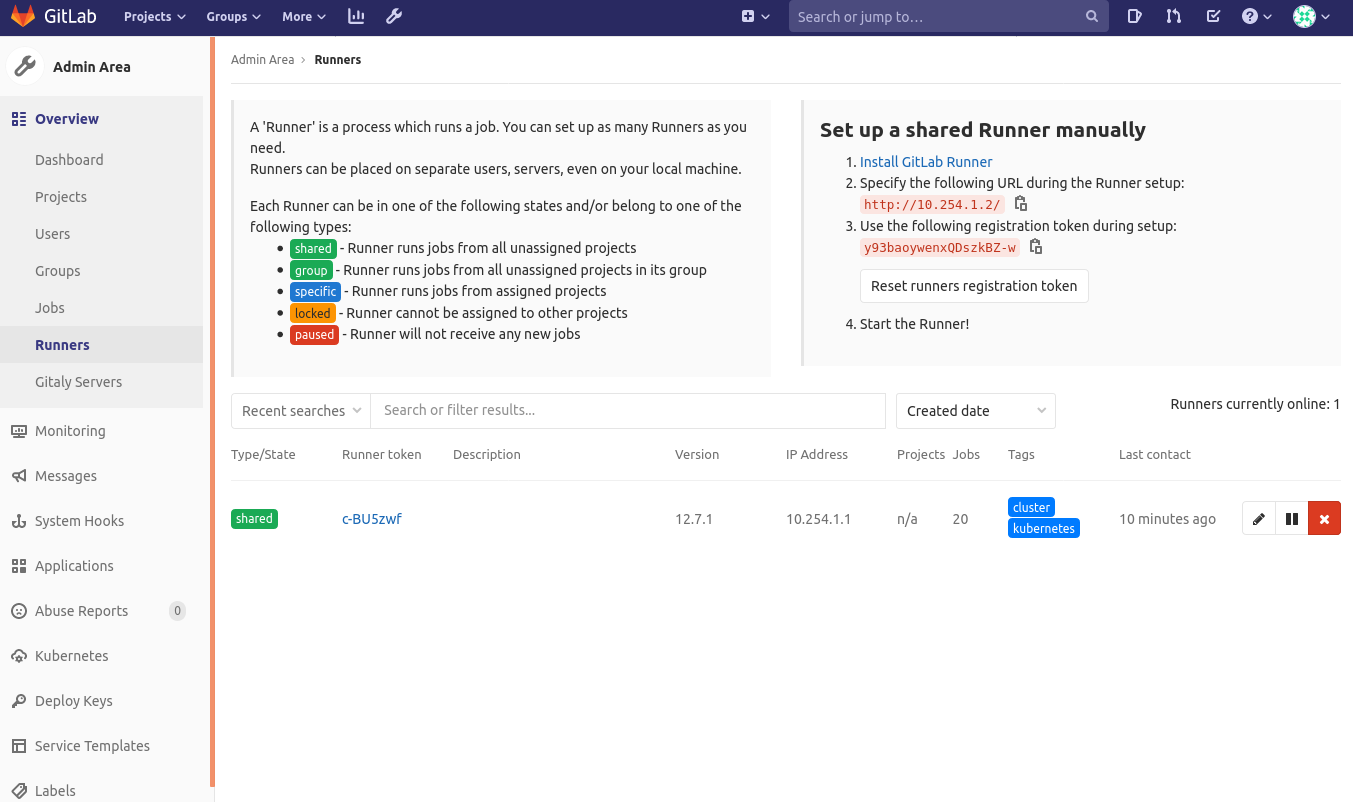Pause the c-BU5zwf runner
Screen dimensions: 1353x802
(1292, 519)
